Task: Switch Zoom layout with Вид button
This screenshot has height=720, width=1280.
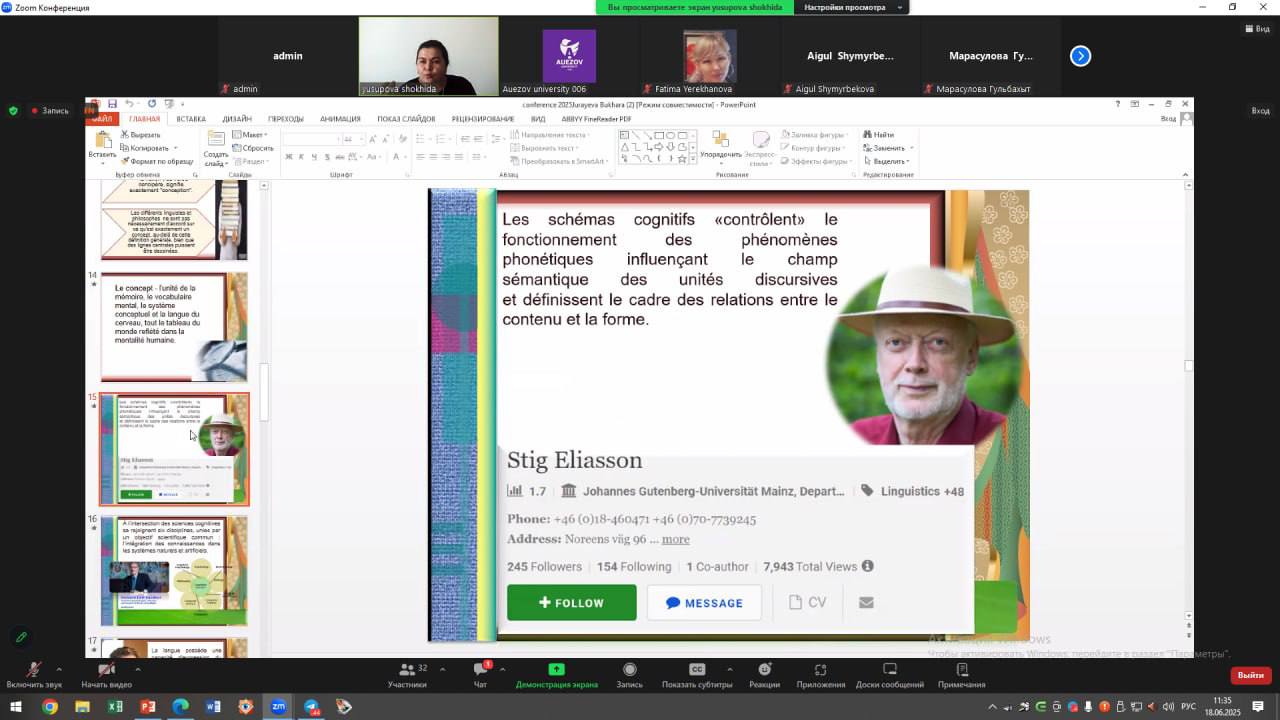Action: point(1257,29)
